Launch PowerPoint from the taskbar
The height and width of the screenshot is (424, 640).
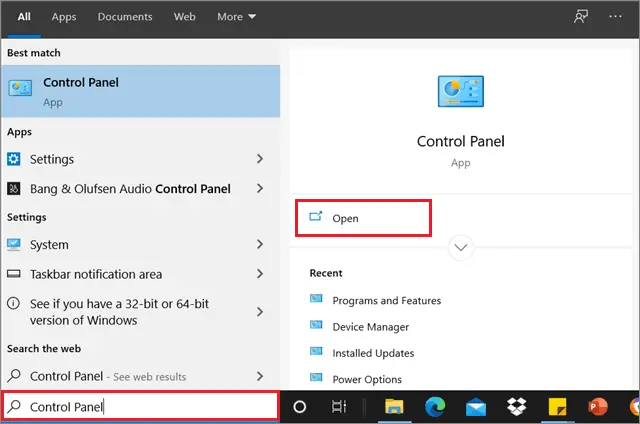point(598,407)
